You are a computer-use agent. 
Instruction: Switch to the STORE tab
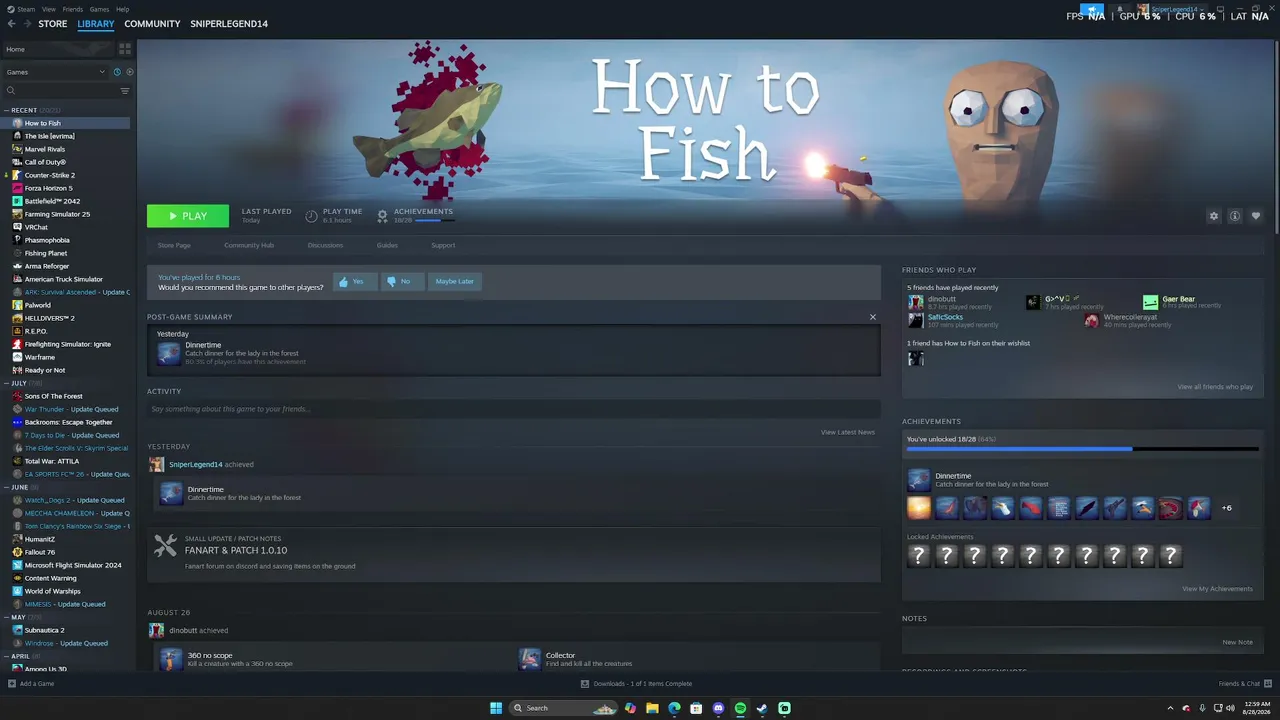pyautogui.click(x=53, y=24)
